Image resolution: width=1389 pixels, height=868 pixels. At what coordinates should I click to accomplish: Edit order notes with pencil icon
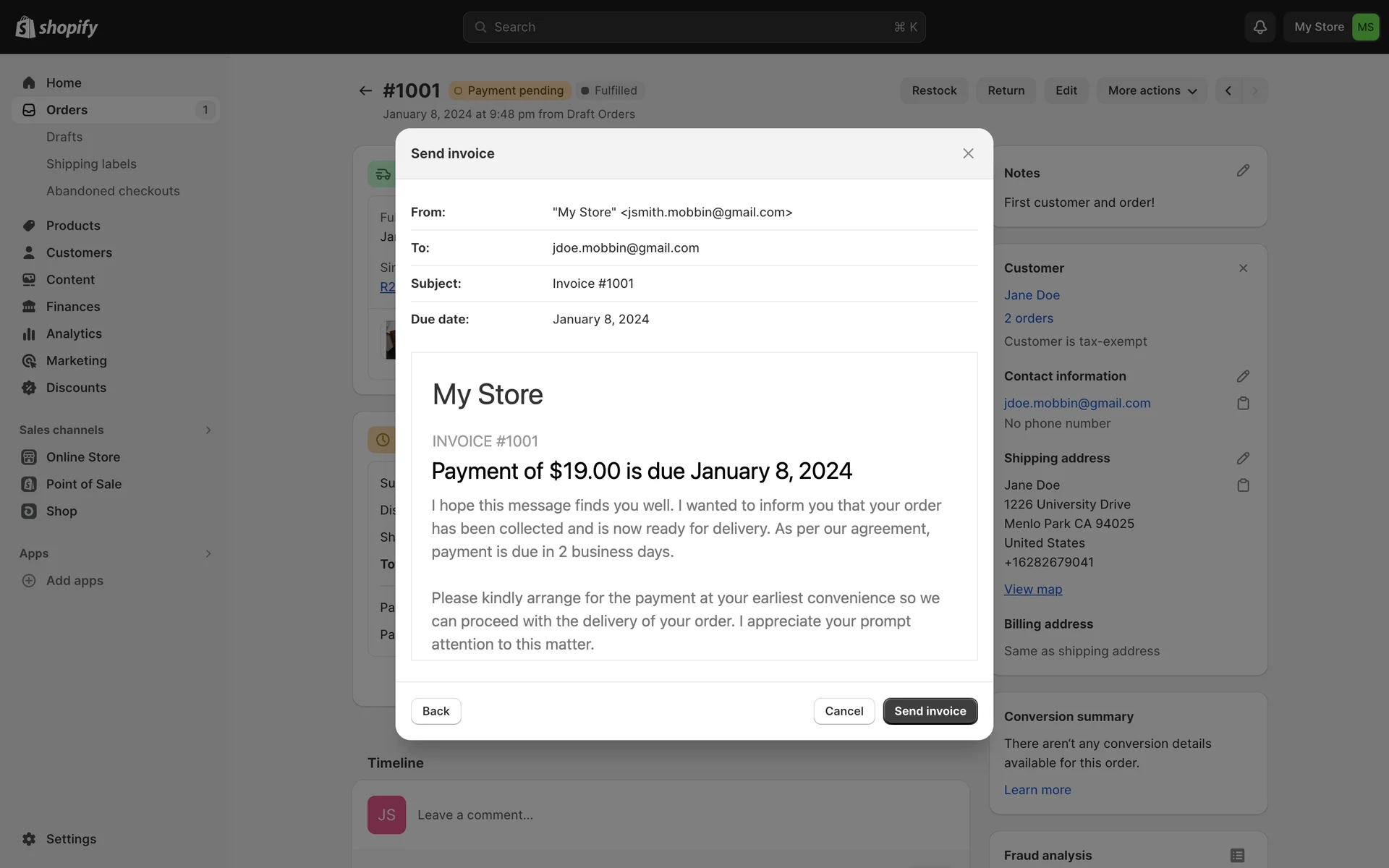(x=1243, y=171)
